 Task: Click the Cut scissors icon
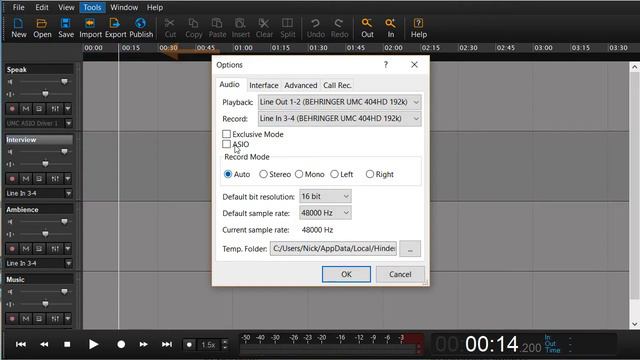(x=170, y=28)
